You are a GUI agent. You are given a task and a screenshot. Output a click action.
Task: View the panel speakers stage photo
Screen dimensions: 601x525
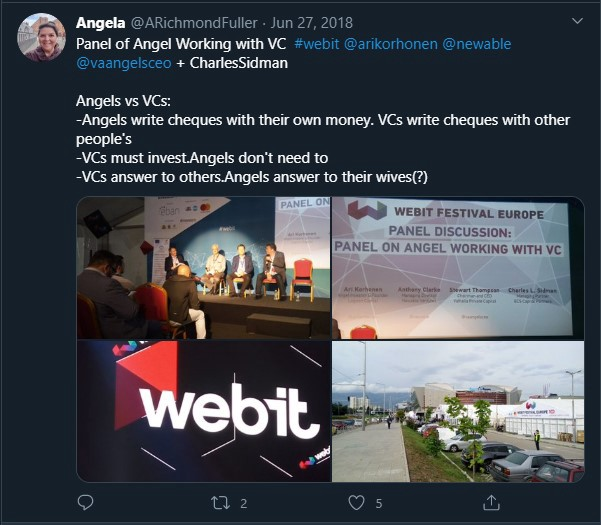point(204,268)
